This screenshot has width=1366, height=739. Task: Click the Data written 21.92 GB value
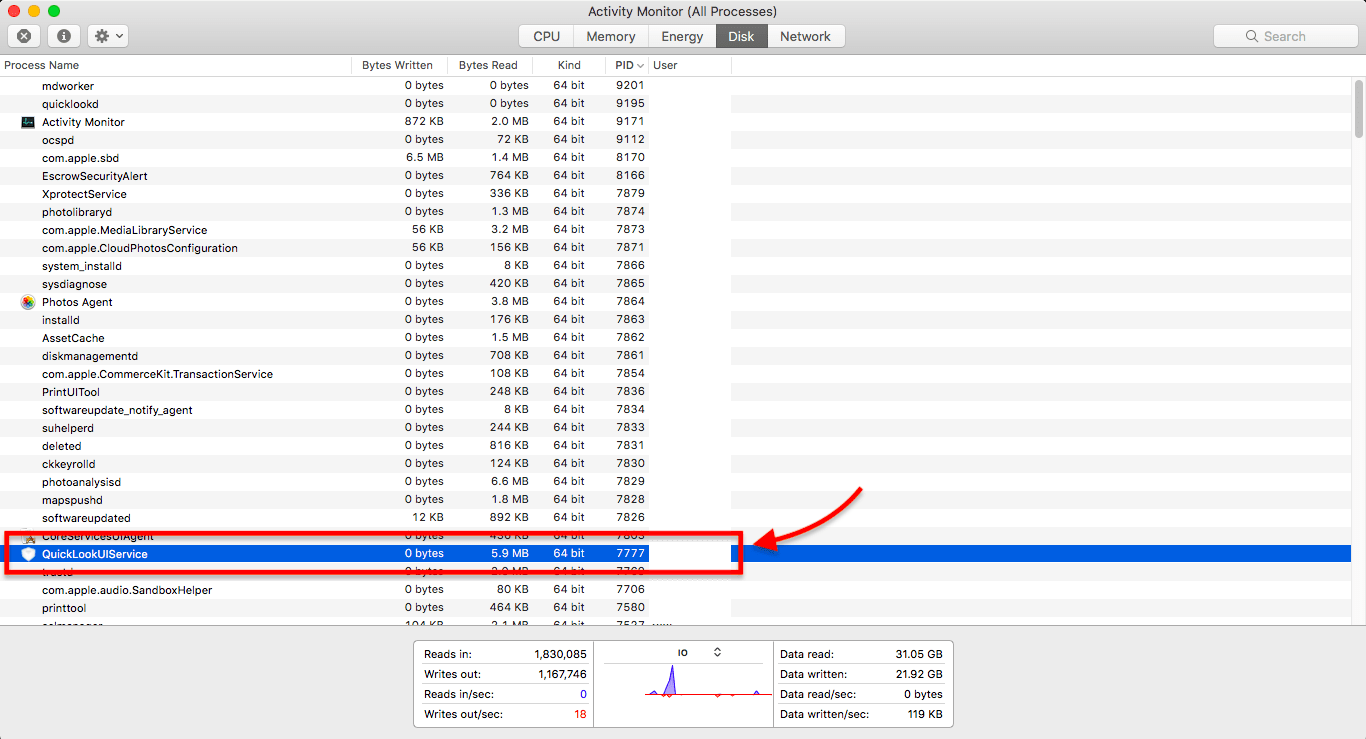pos(919,674)
